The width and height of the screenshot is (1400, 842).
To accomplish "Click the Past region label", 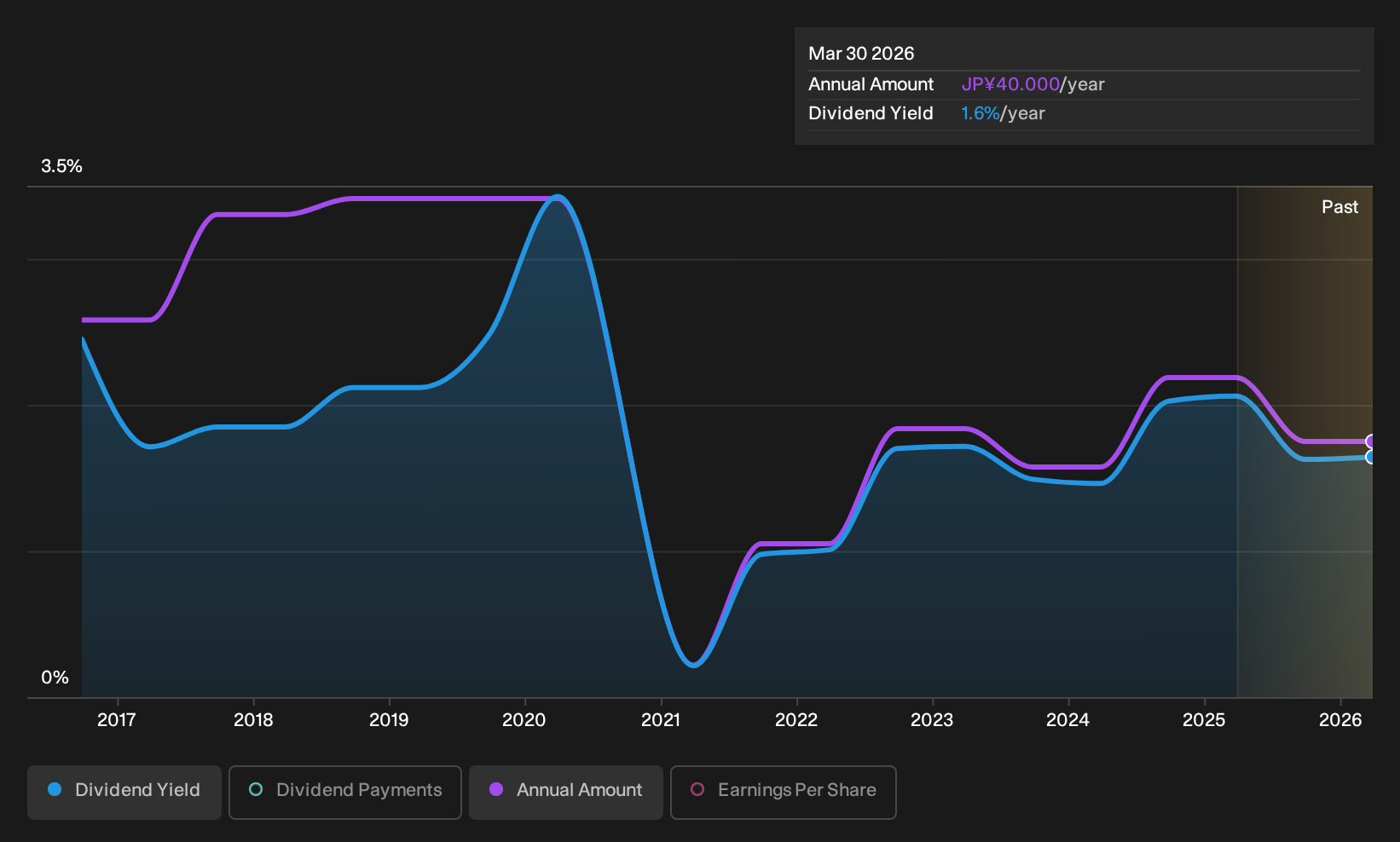I will (x=1339, y=207).
